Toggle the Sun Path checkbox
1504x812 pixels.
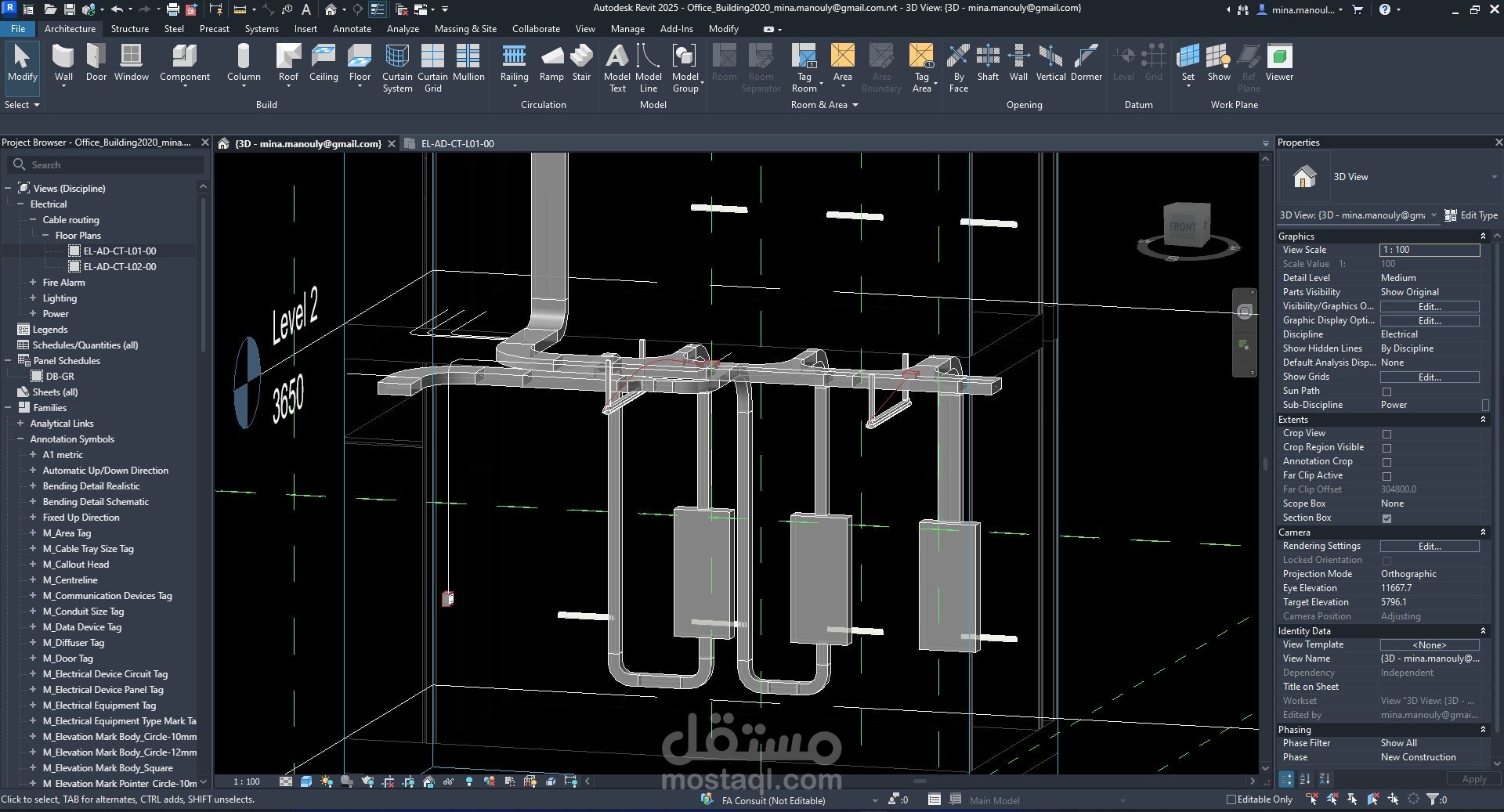coord(1386,392)
